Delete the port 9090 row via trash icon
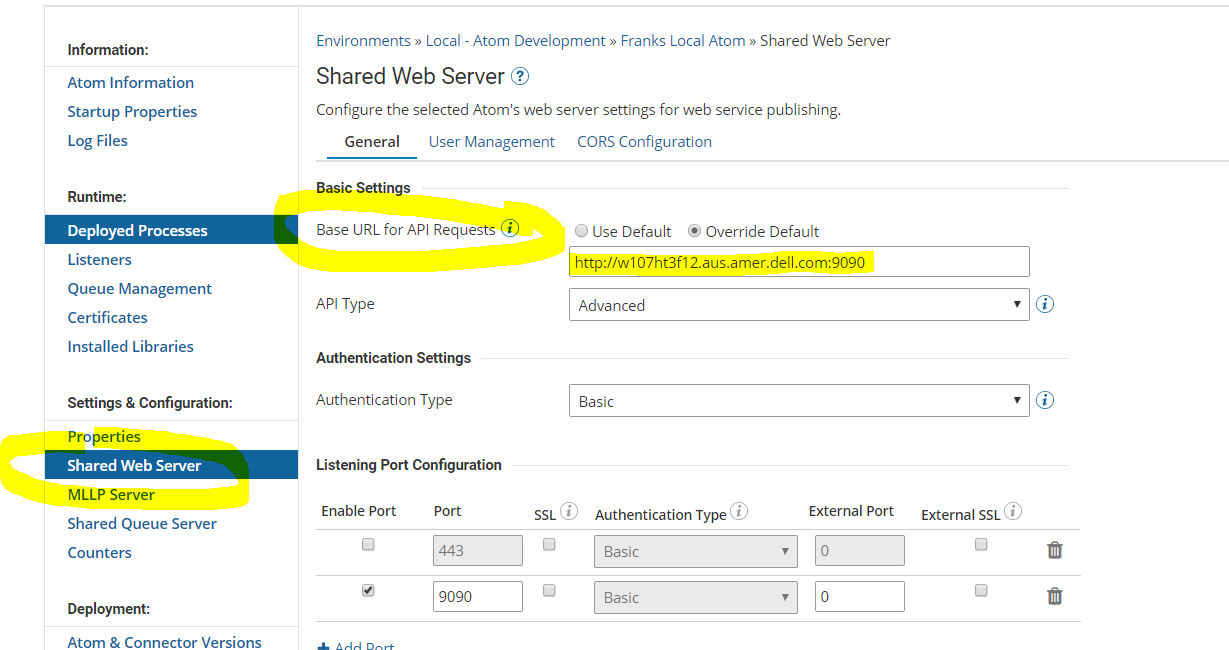This screenshot has height=650, width=1229. point(1054,596)
